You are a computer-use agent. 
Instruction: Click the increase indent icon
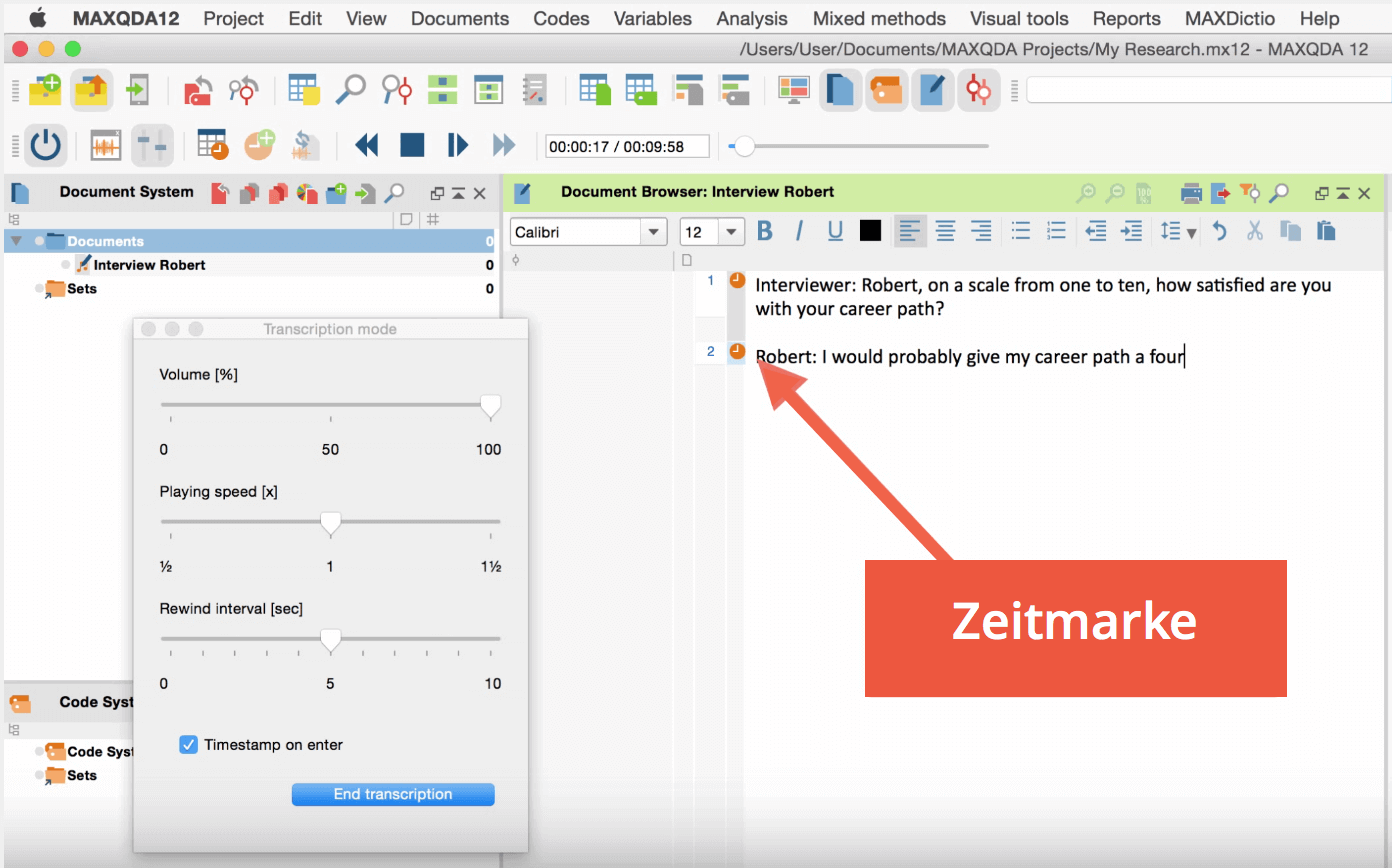1132,231
